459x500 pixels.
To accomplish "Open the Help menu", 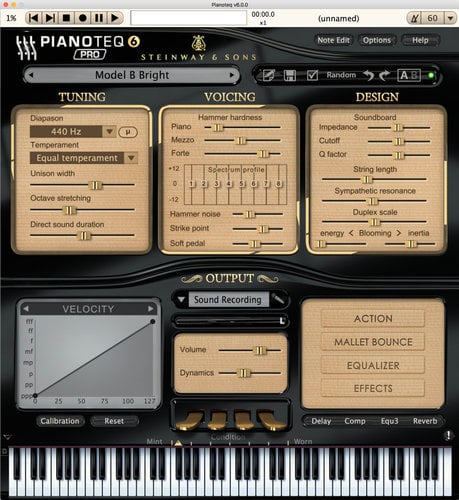I will coord(420,40).
